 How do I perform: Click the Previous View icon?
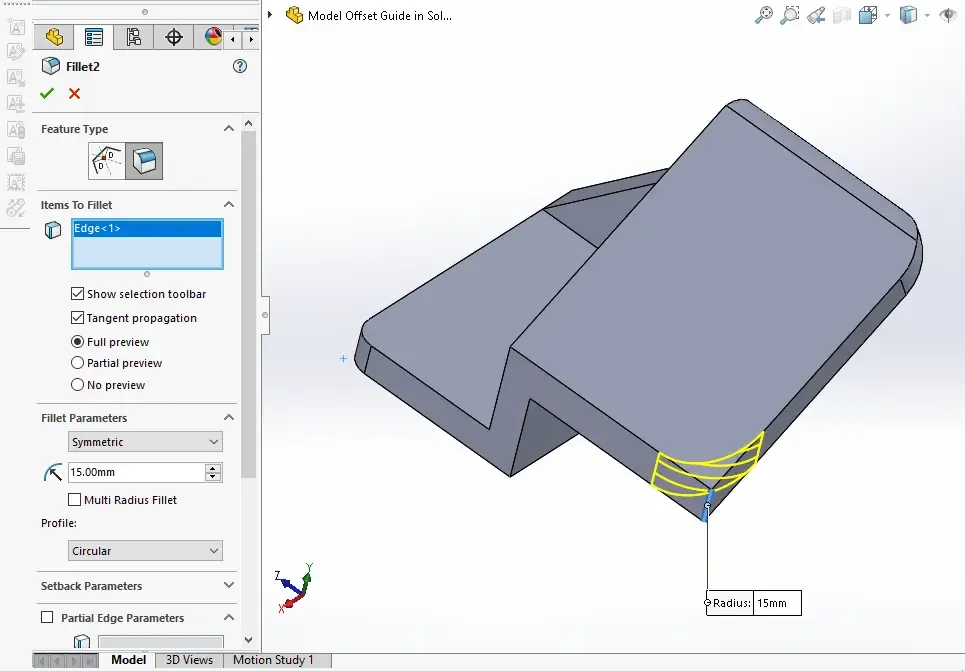coord(816,15)
